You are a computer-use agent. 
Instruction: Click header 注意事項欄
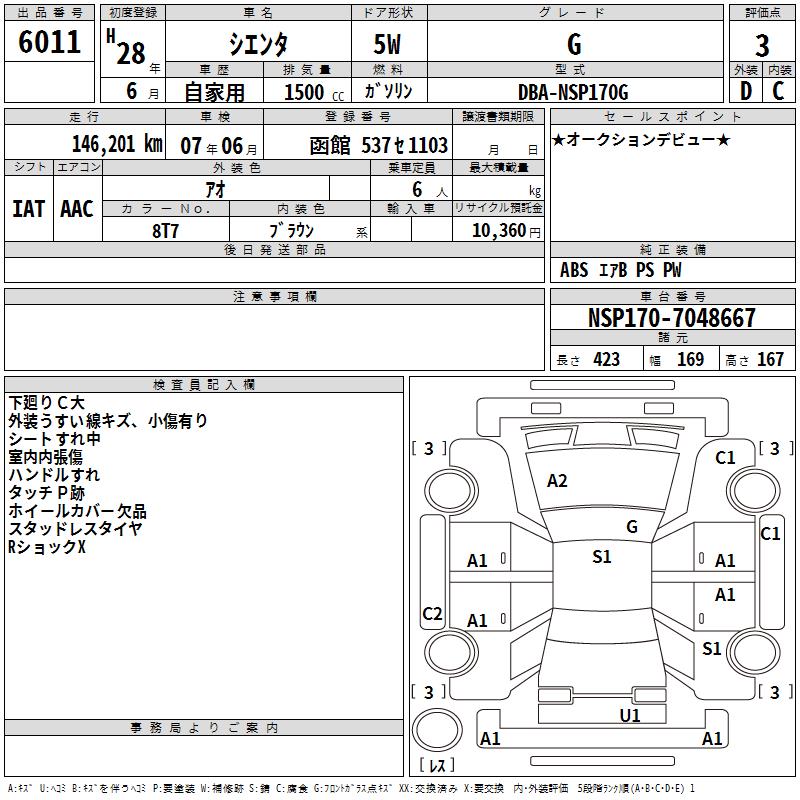[x=274, y=296]
